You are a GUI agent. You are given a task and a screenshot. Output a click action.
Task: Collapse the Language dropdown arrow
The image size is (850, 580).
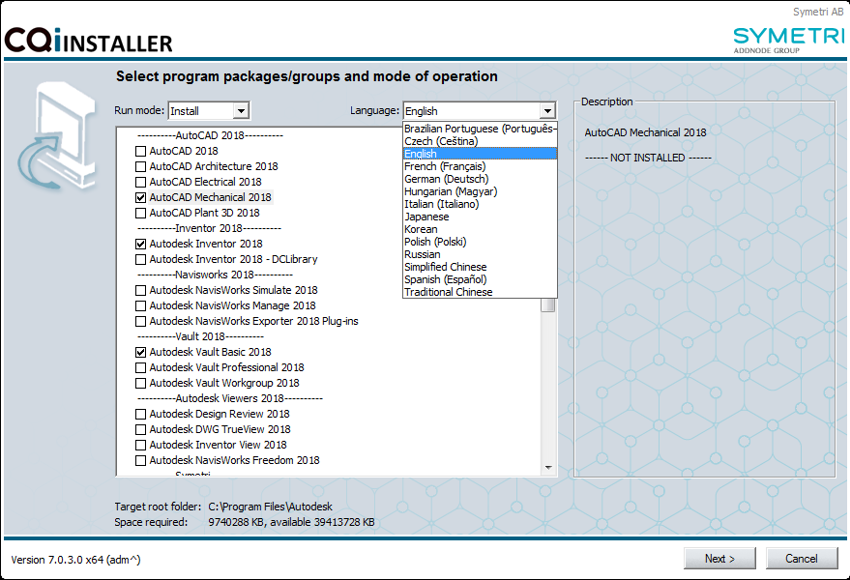548,111
